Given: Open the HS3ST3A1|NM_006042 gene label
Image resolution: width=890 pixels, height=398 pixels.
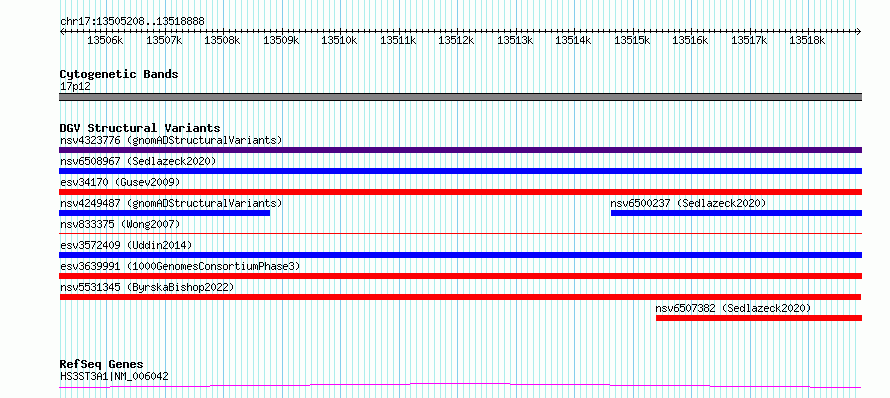Looking at the screenshot, I should [114, 376].
